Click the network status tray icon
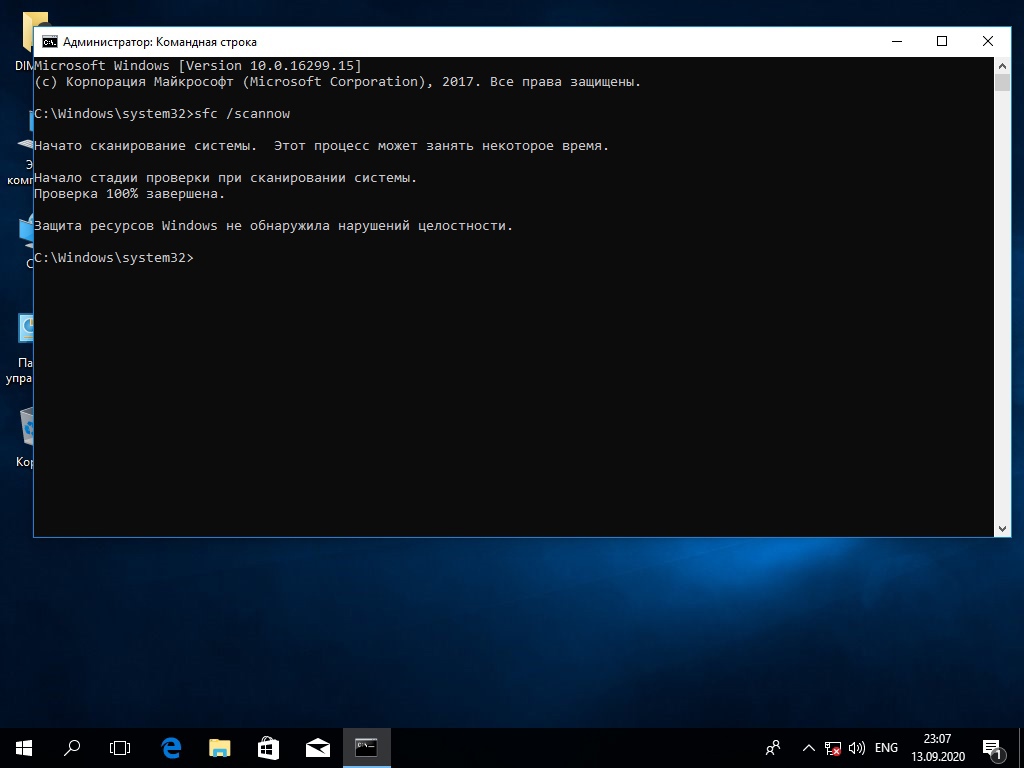The image size is (1024, 768). click(833, 747)
